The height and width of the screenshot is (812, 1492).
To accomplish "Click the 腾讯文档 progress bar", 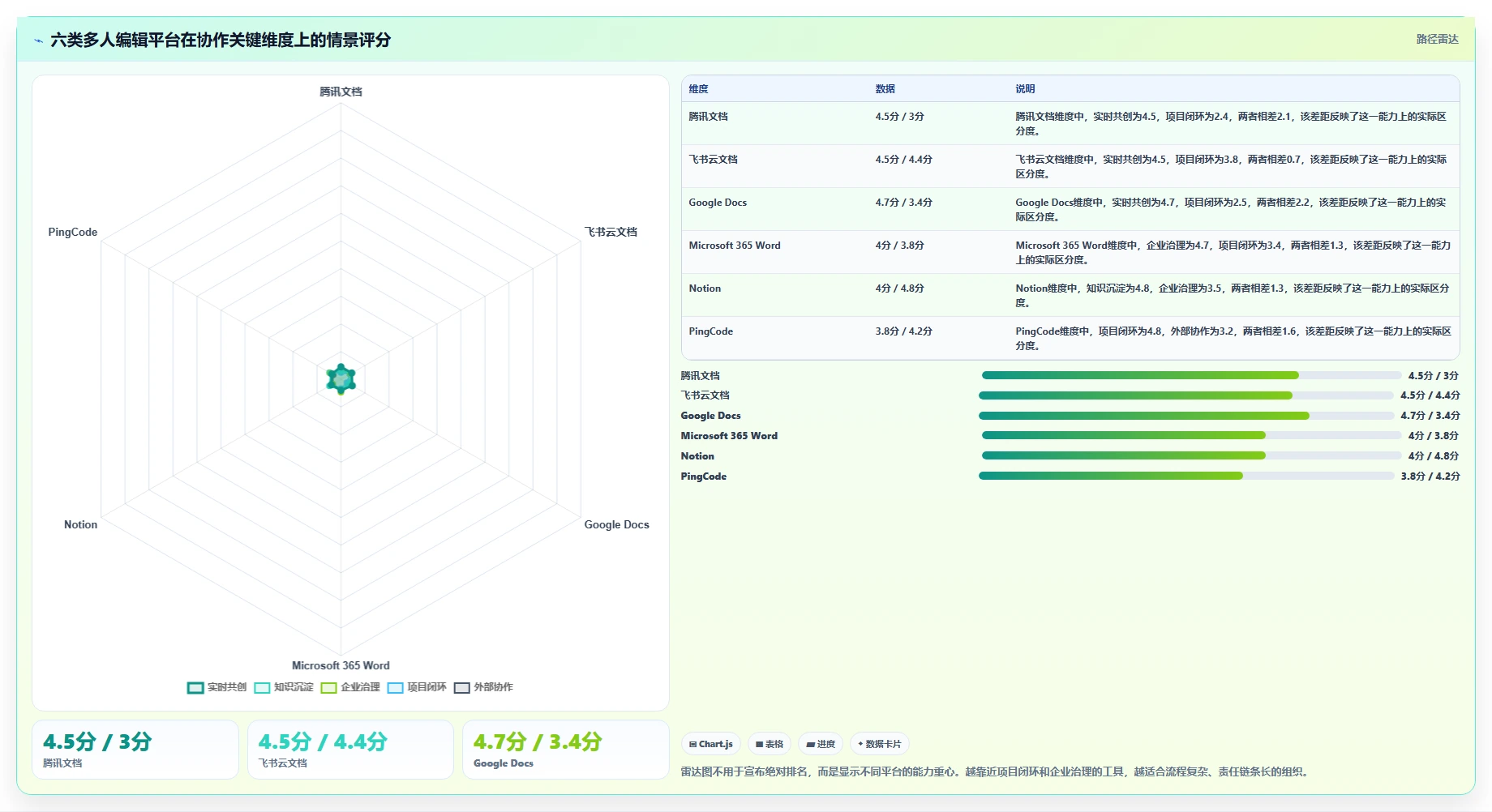I will 1191,375.
